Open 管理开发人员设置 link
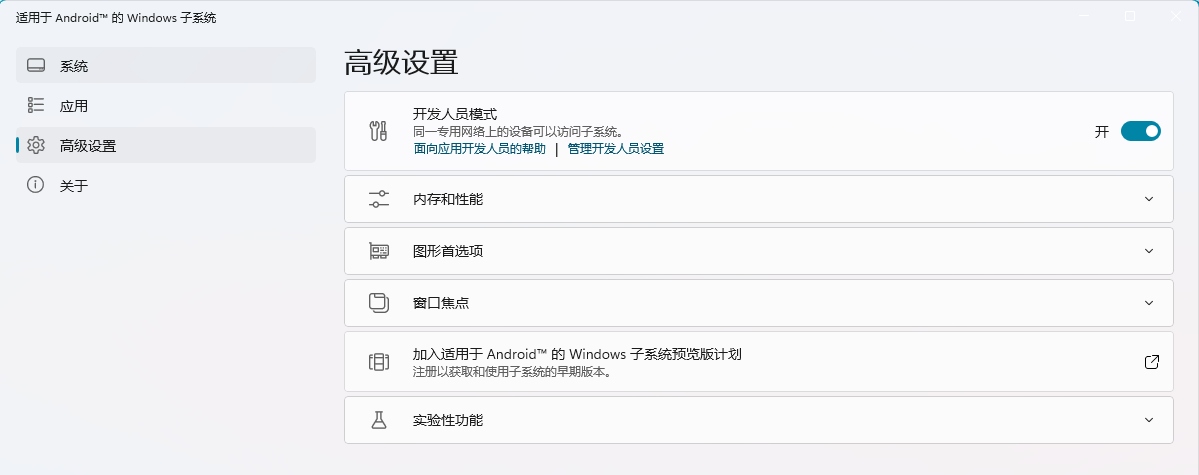Viewport: 1199px width, 475px height. coord(616,149)
